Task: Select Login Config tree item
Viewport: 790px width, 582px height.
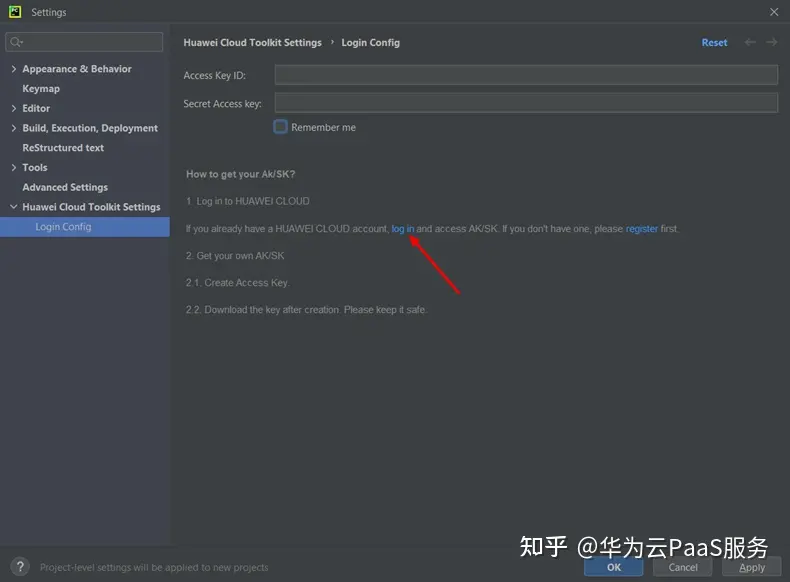Action: pyautogui.click(x=85, y=227)
